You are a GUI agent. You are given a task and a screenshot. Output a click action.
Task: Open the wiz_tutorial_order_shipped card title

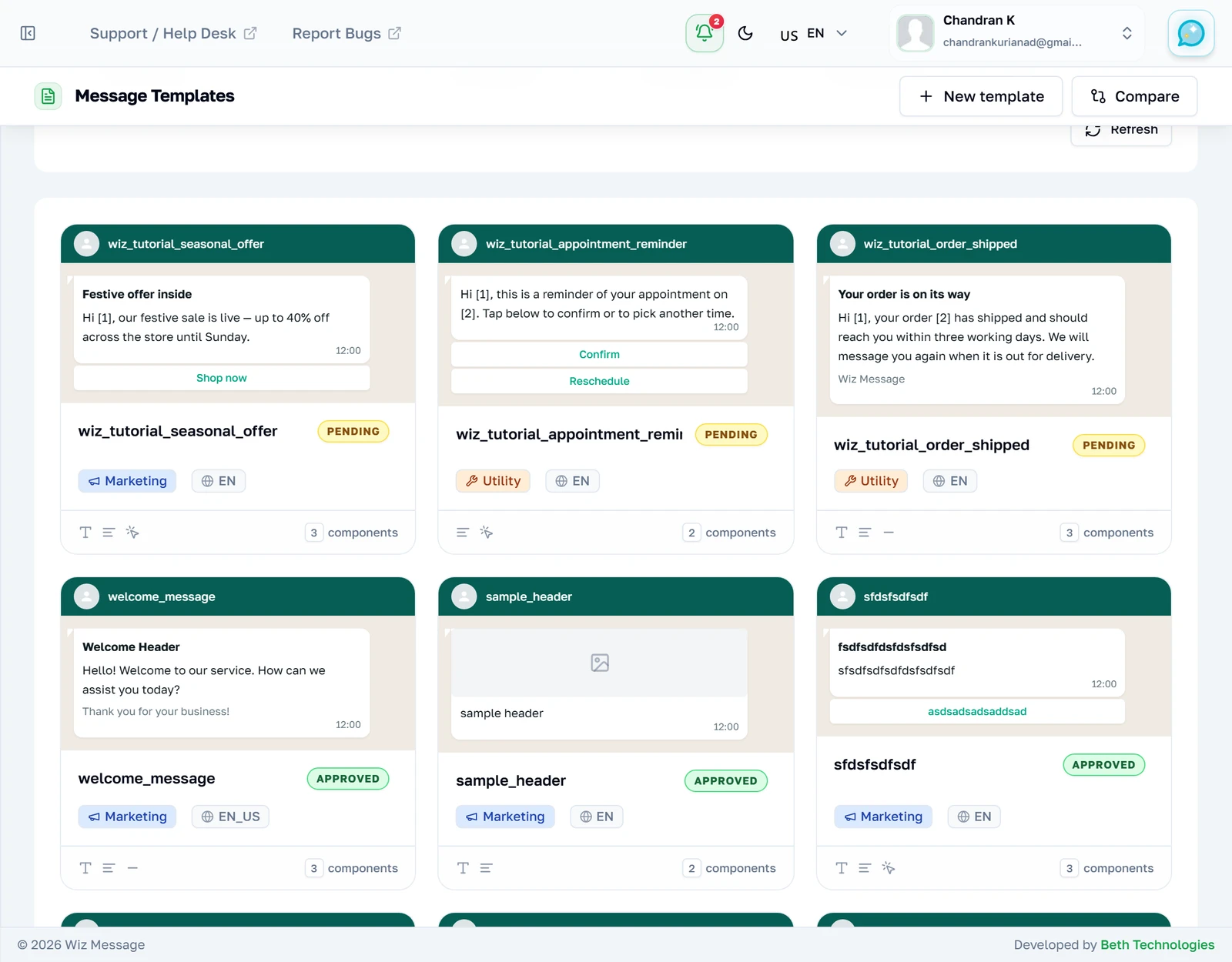tap(932, 445)
